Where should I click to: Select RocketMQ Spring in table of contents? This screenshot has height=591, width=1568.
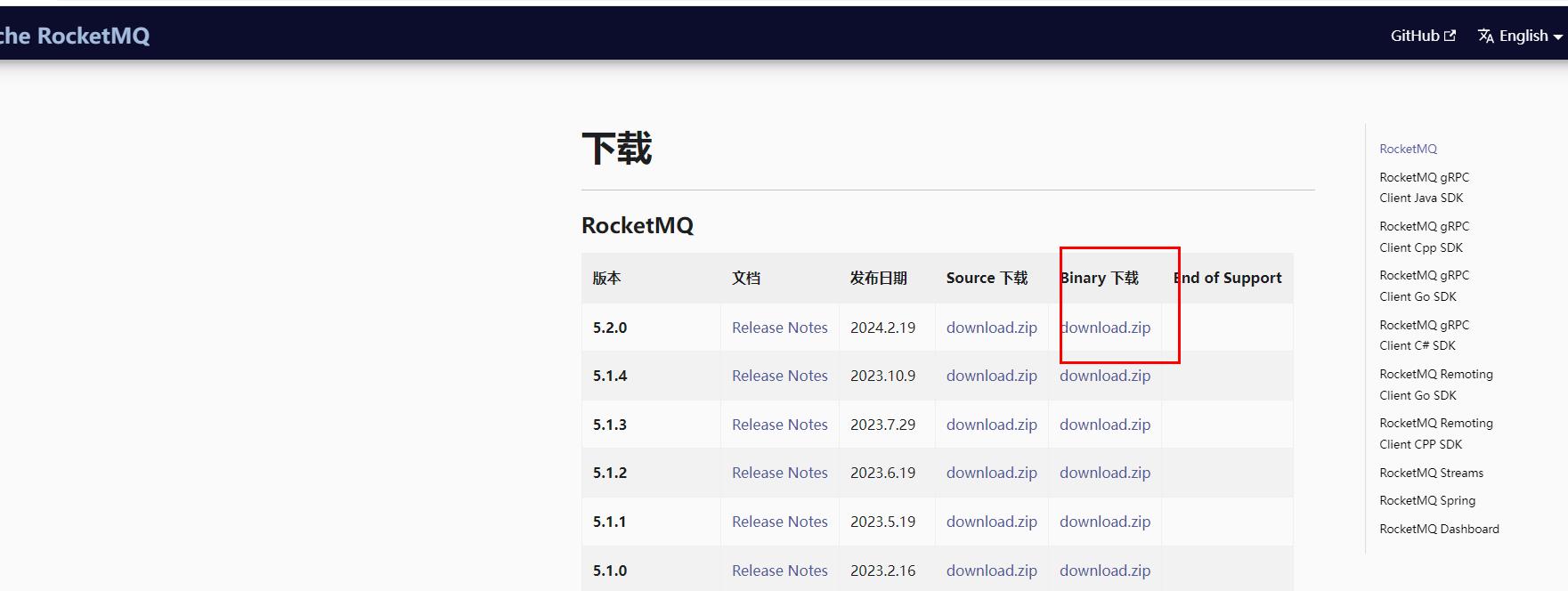click(1426, 500)
